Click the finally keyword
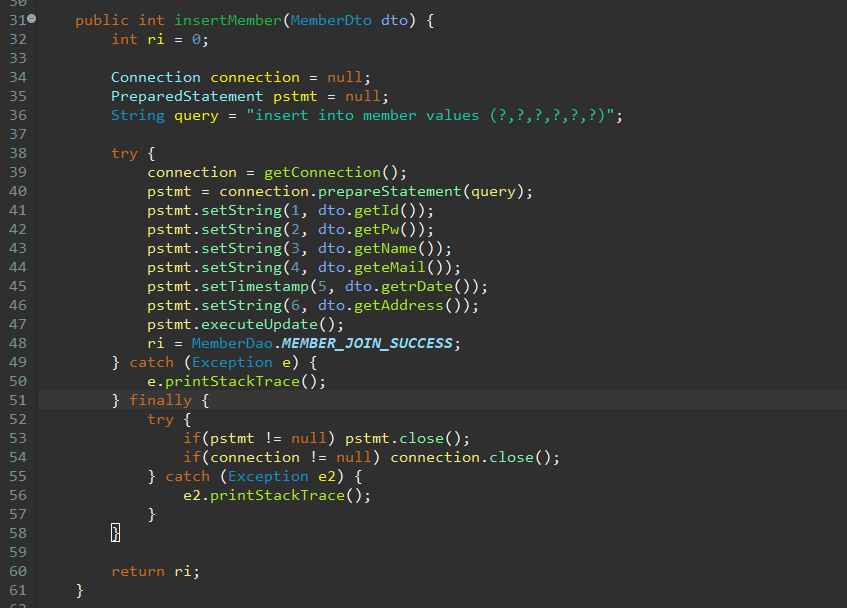 tap(160, 401)
